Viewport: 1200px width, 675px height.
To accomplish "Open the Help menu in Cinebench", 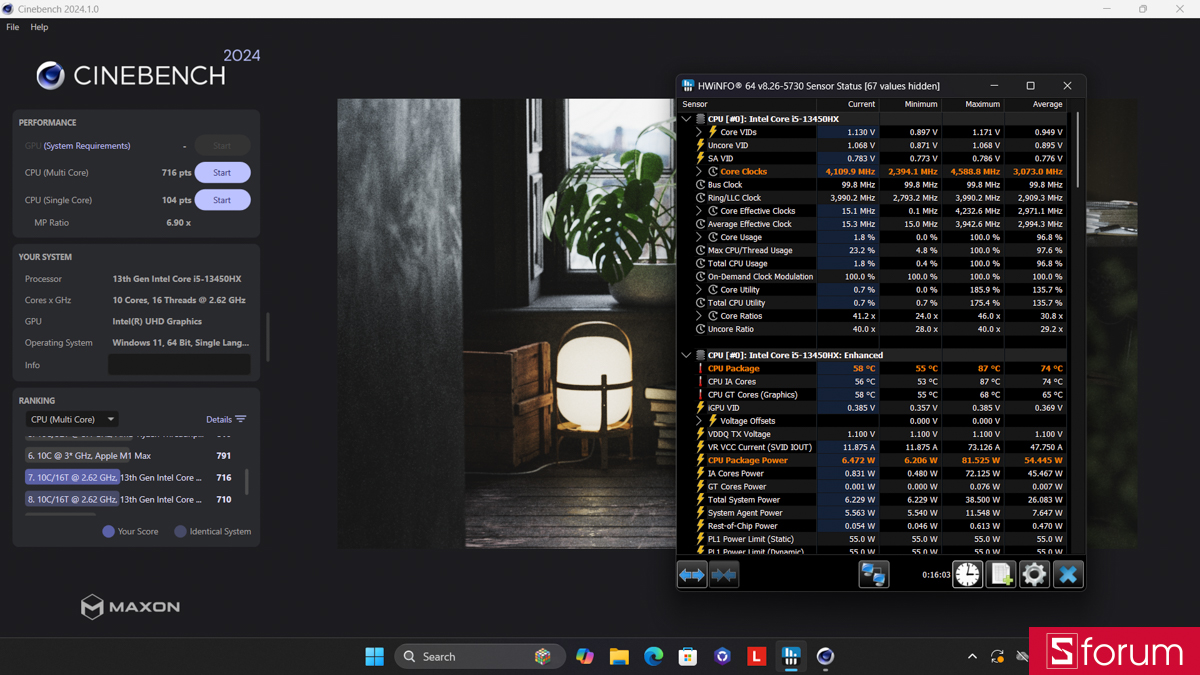I will (38, 27).
